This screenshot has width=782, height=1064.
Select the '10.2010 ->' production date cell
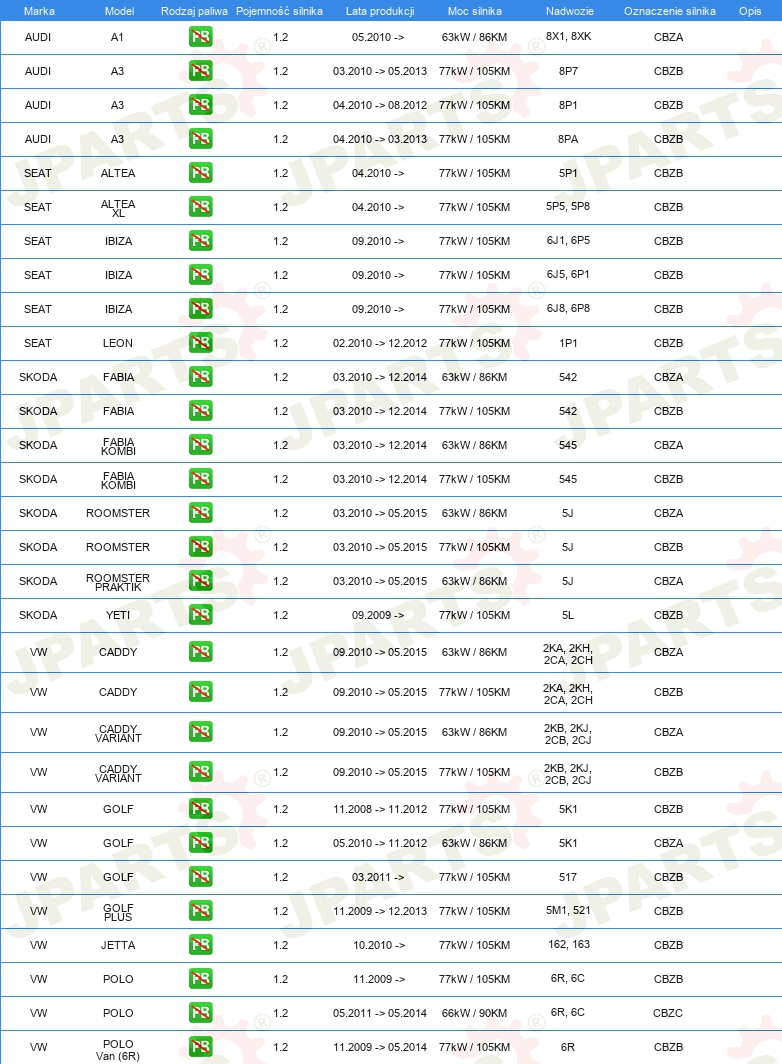point(379,945)
